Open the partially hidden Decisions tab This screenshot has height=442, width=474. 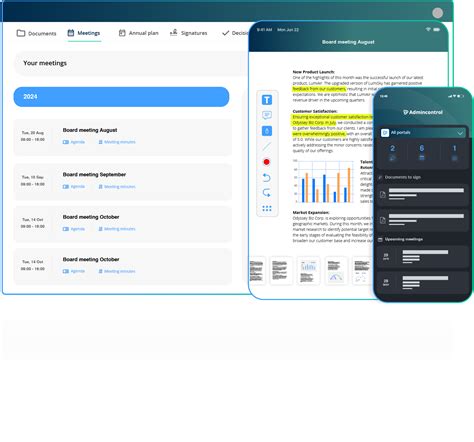(x=235, y=33)
